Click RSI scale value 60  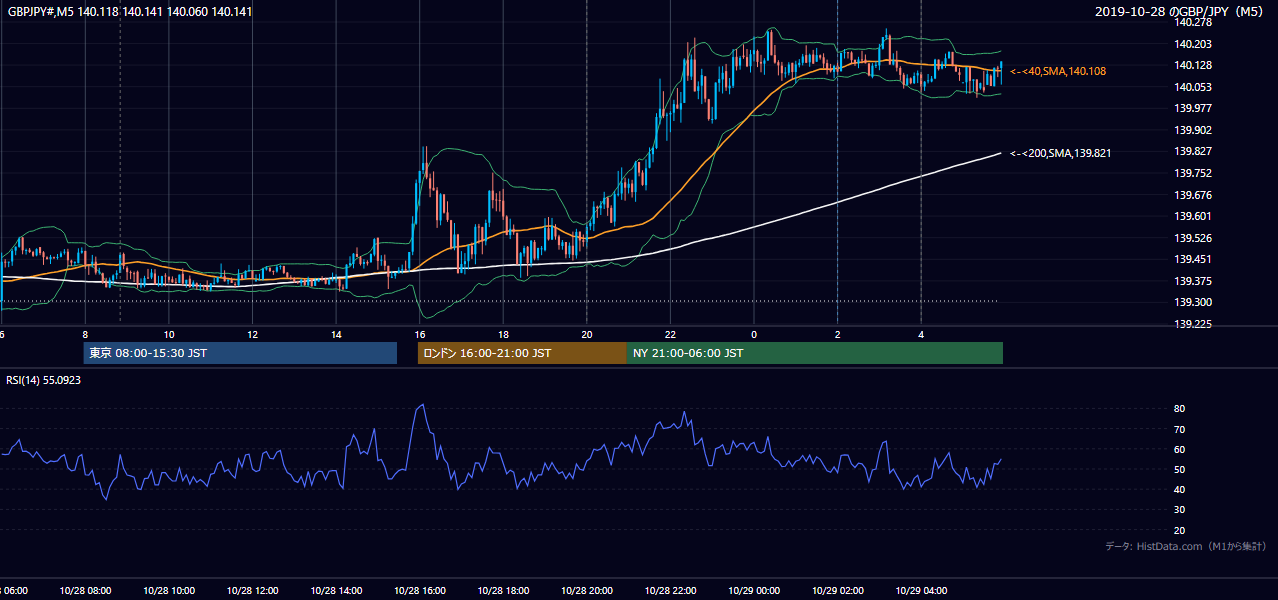[x=1180, y=449]
